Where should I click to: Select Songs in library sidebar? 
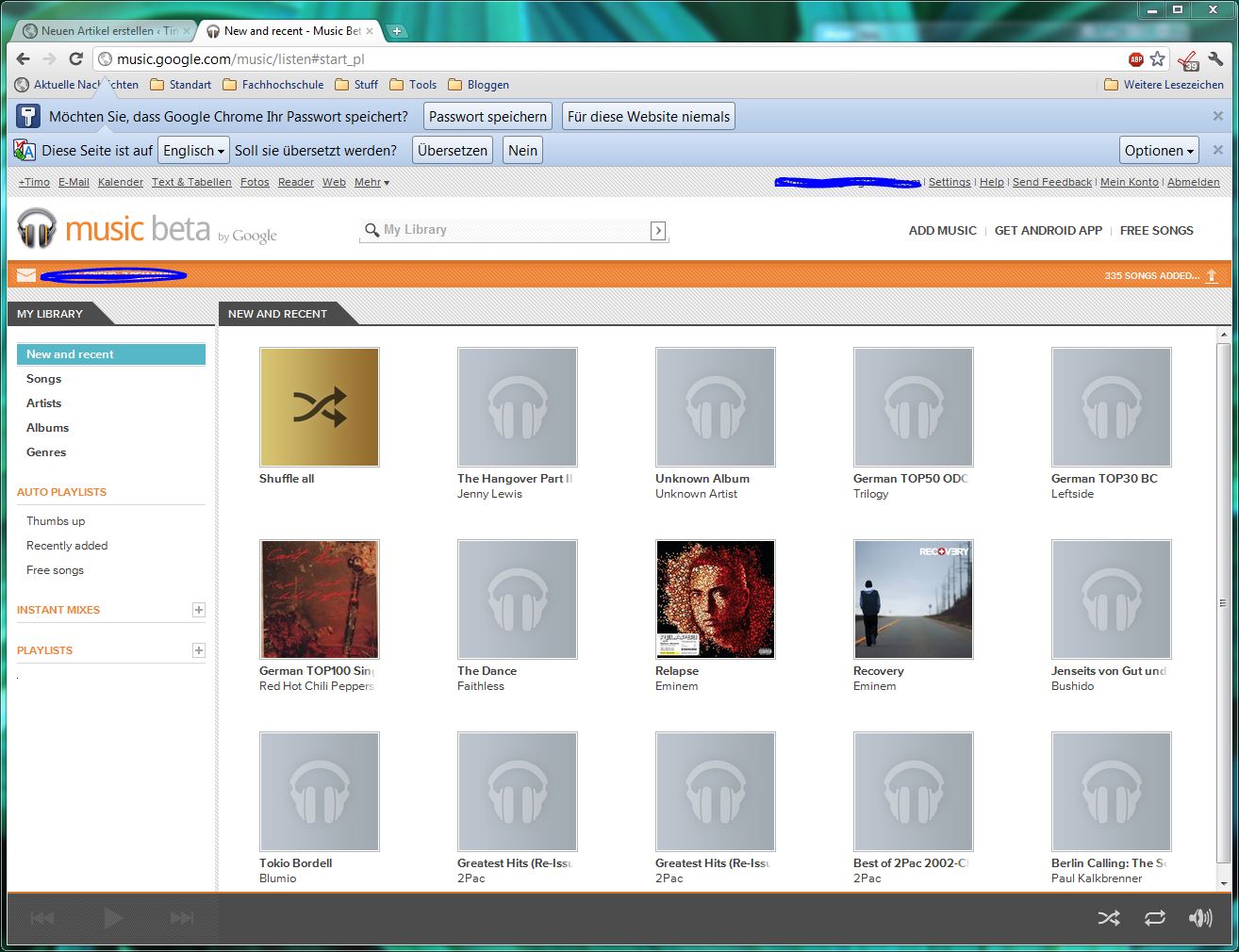tap(43, 379)
